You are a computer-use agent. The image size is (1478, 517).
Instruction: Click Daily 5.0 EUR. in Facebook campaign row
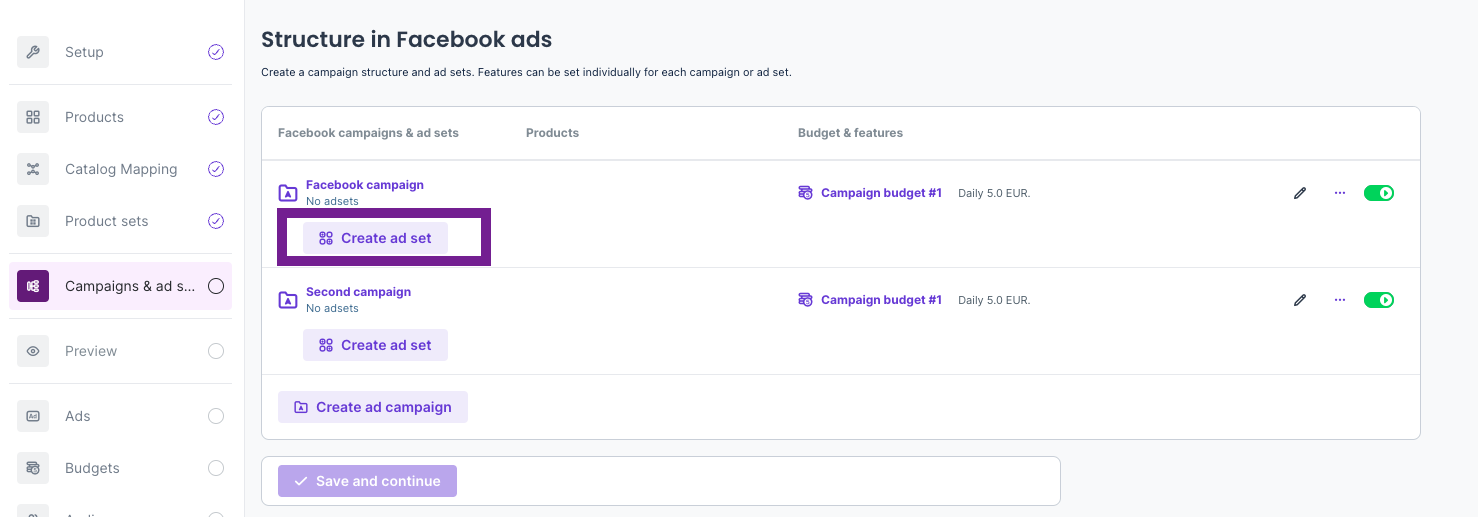coord(994,193)
